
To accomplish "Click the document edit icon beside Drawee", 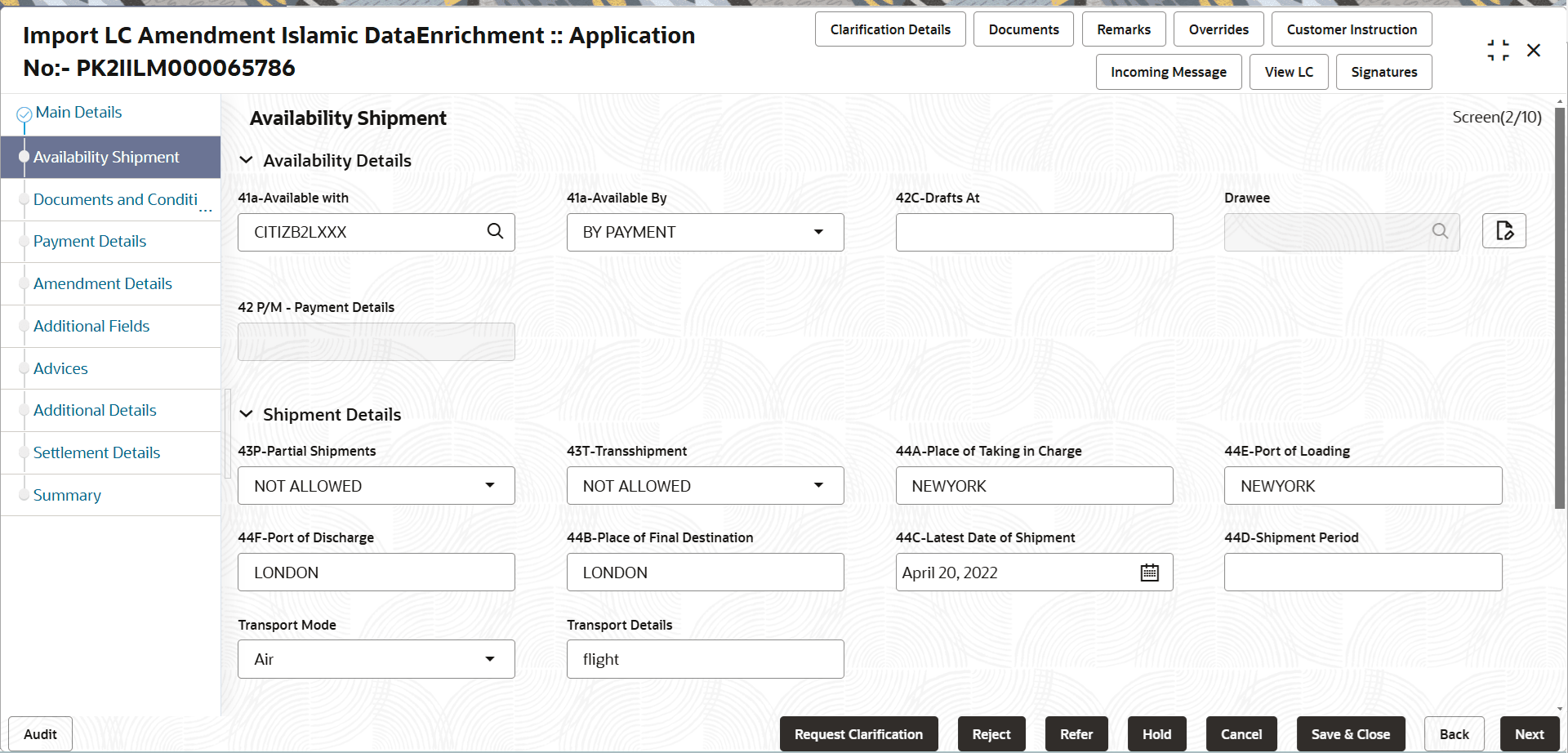I will [1504, 231].
